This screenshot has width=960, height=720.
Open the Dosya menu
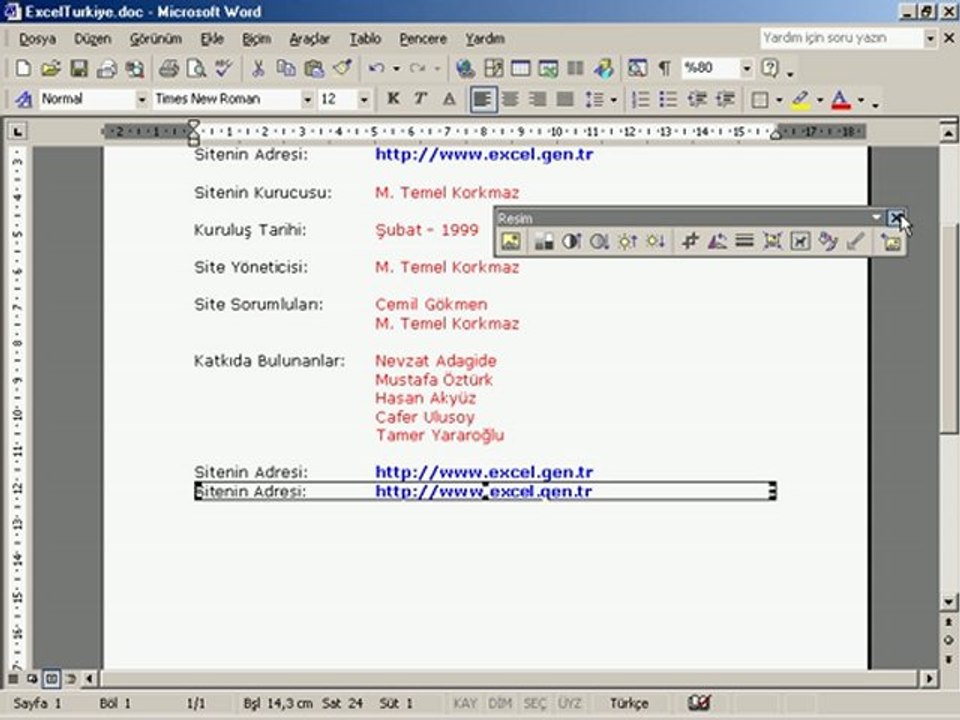click(x=37, y=39)
